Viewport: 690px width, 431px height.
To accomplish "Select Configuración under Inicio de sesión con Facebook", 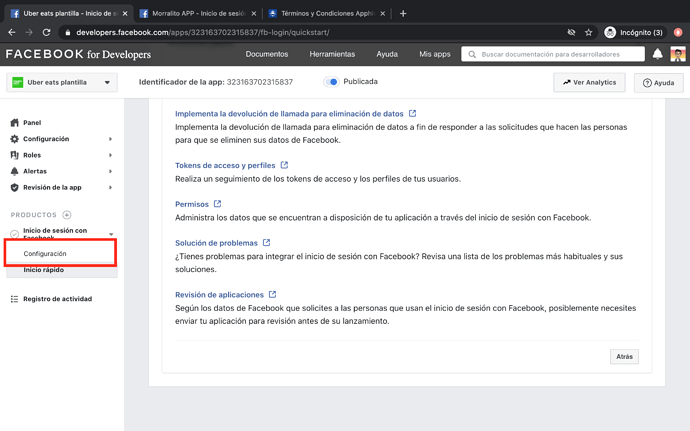I will click(x=45, y=254).
